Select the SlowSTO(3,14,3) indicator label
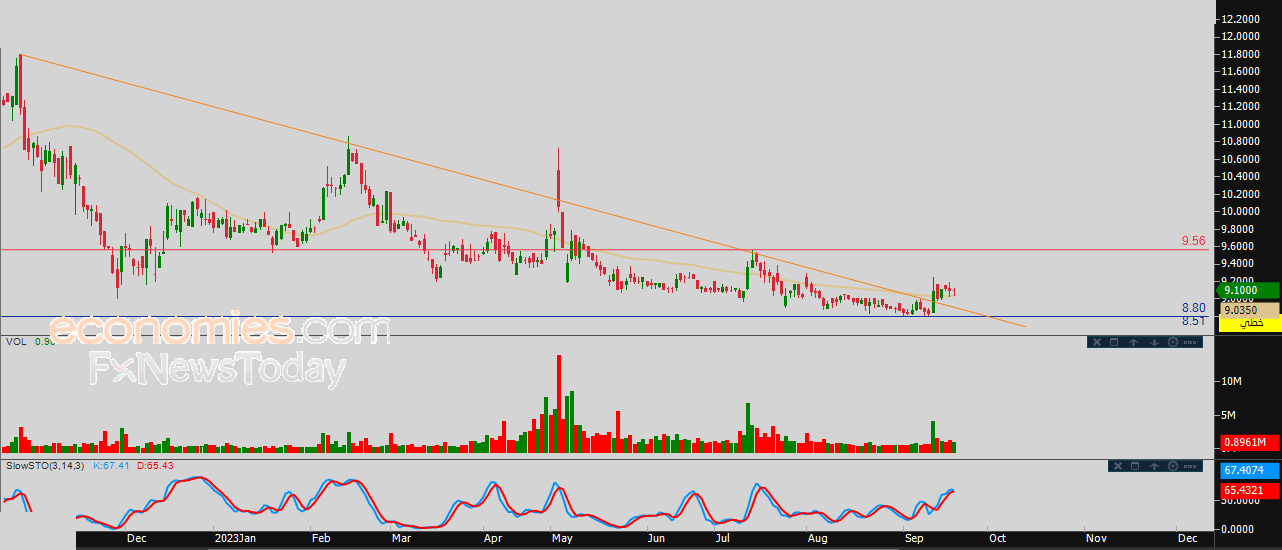1282x550 pixels. coord(45,466)
